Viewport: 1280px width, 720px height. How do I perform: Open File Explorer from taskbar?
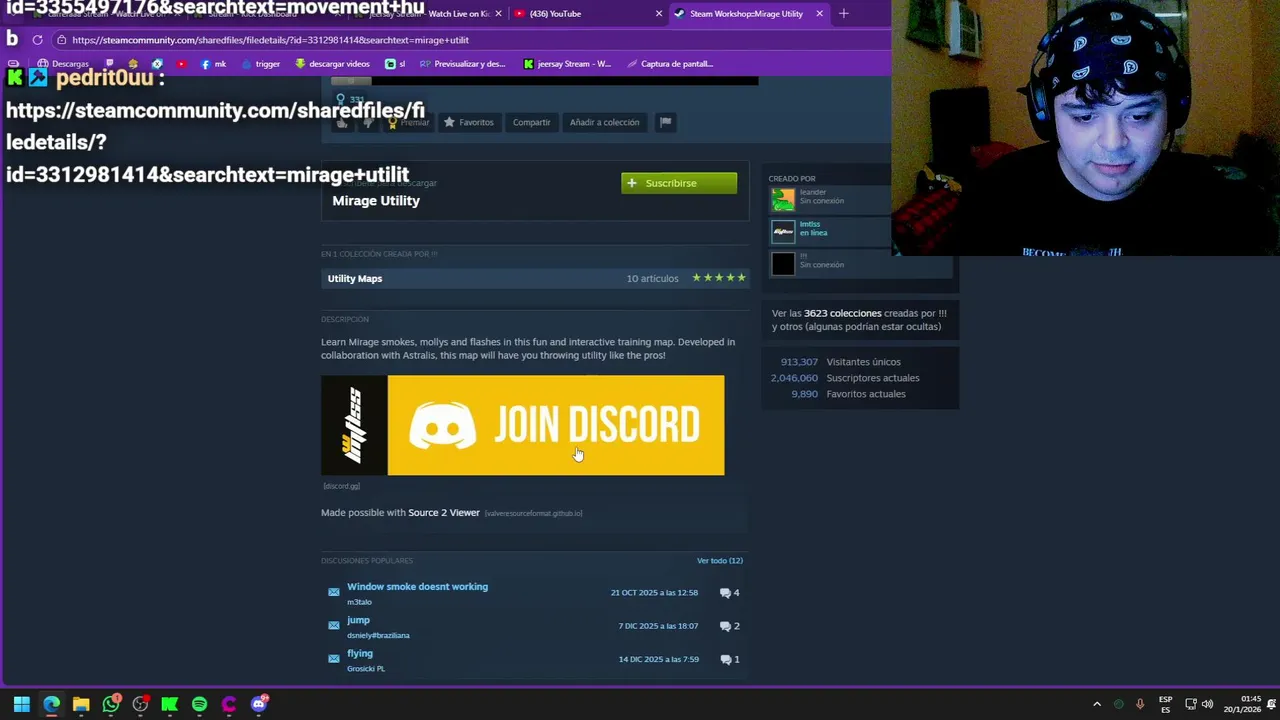tap(81, 704)
